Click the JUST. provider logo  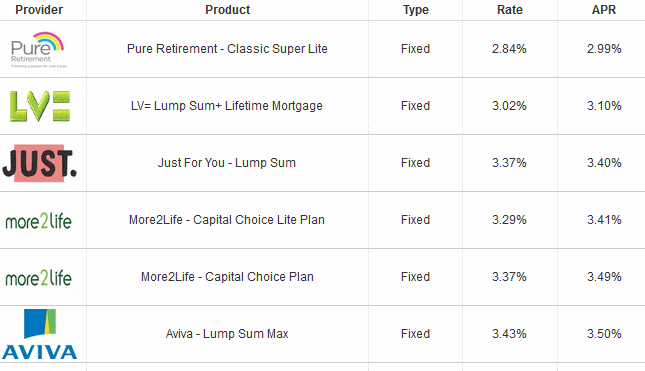click(x=39, y=163)
